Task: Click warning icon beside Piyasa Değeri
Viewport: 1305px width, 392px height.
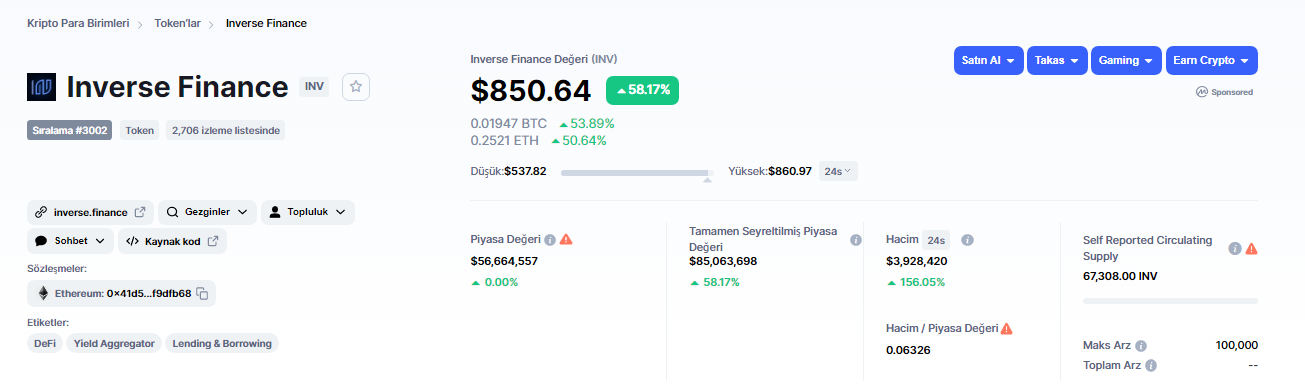Action: click(x=566, y=240)
